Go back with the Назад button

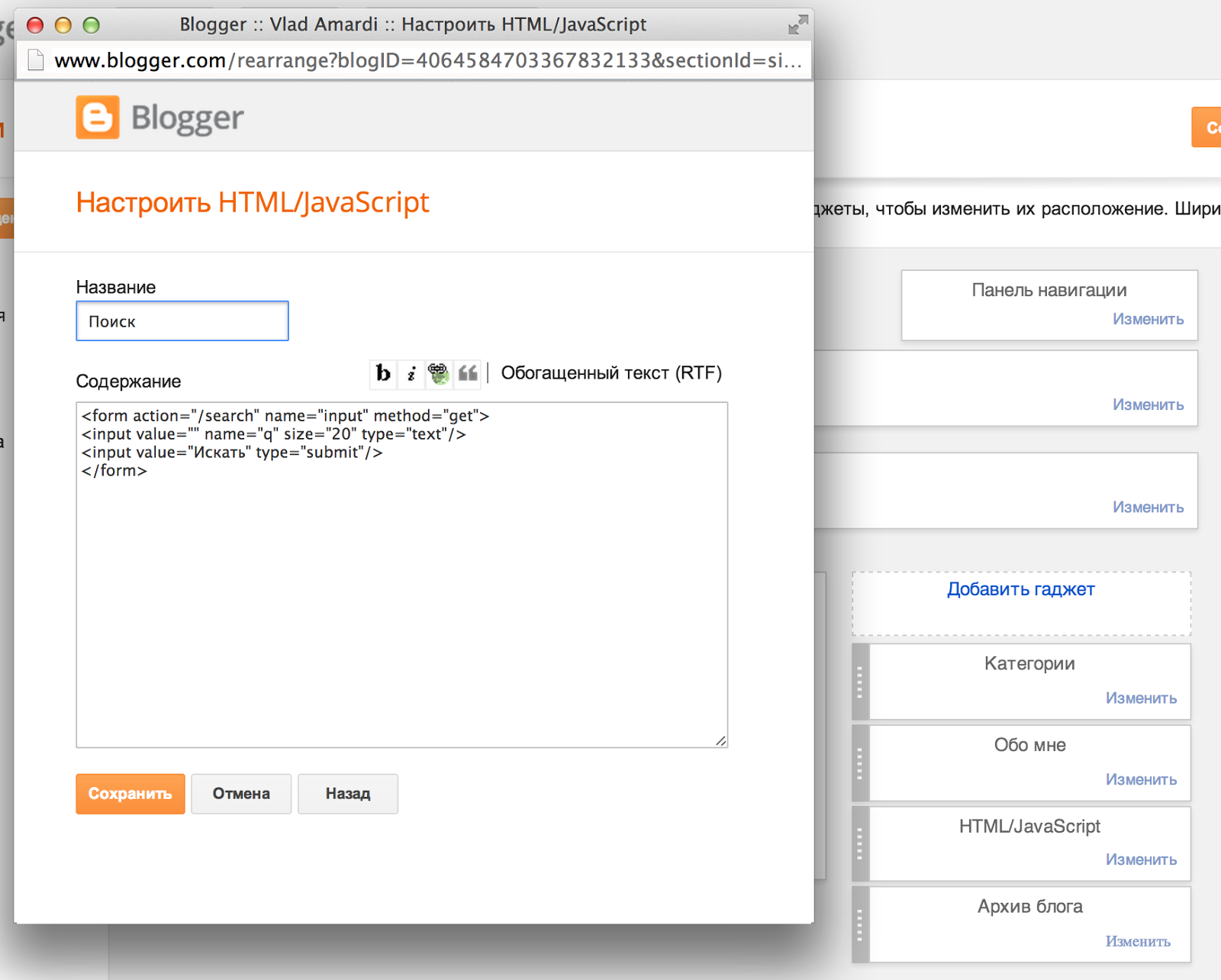348,794
